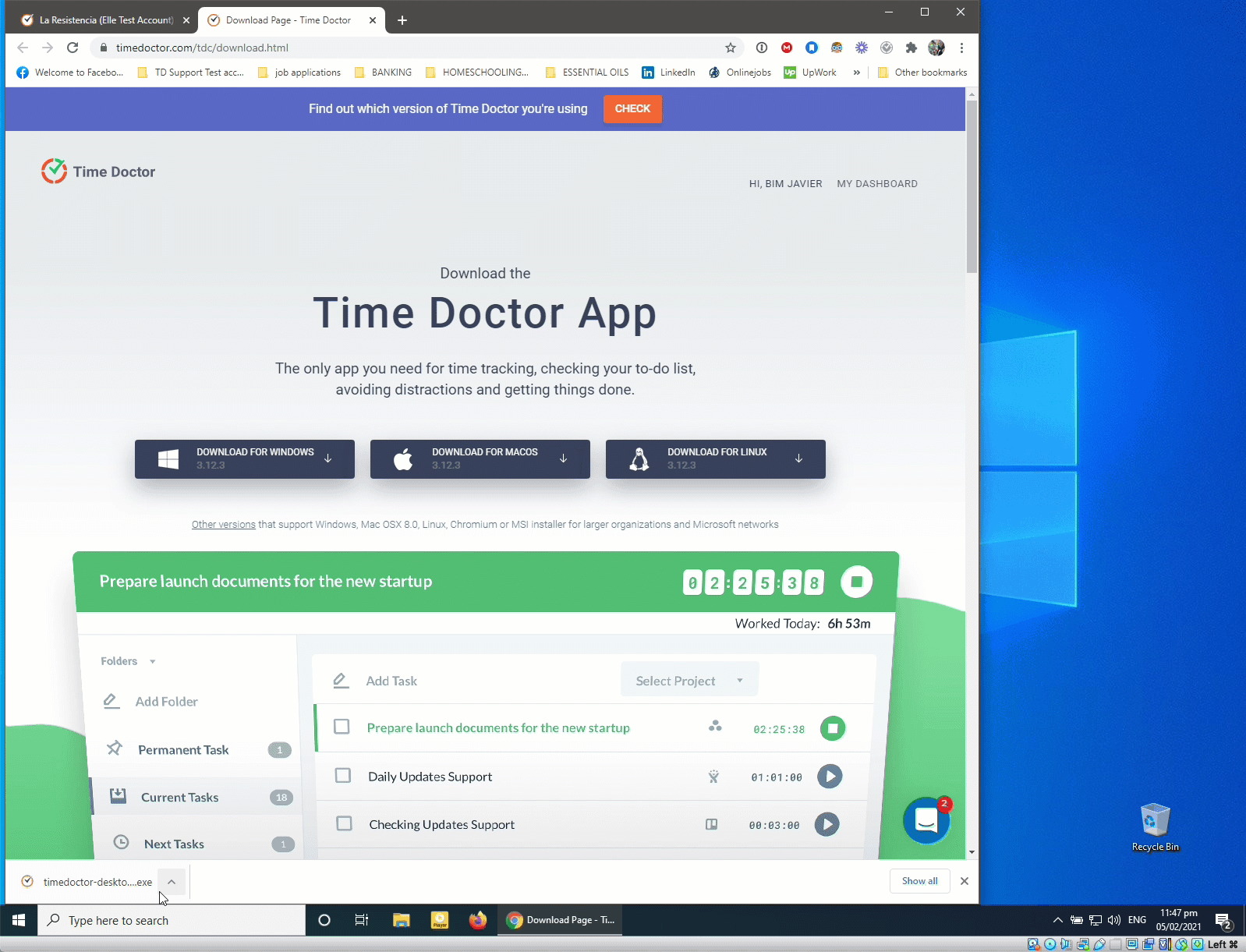Image resolution: width=1246 pixels, height=952 pixels.
Task: Start tracking Checking Updates Support task
Action: [x=827, y=824]
